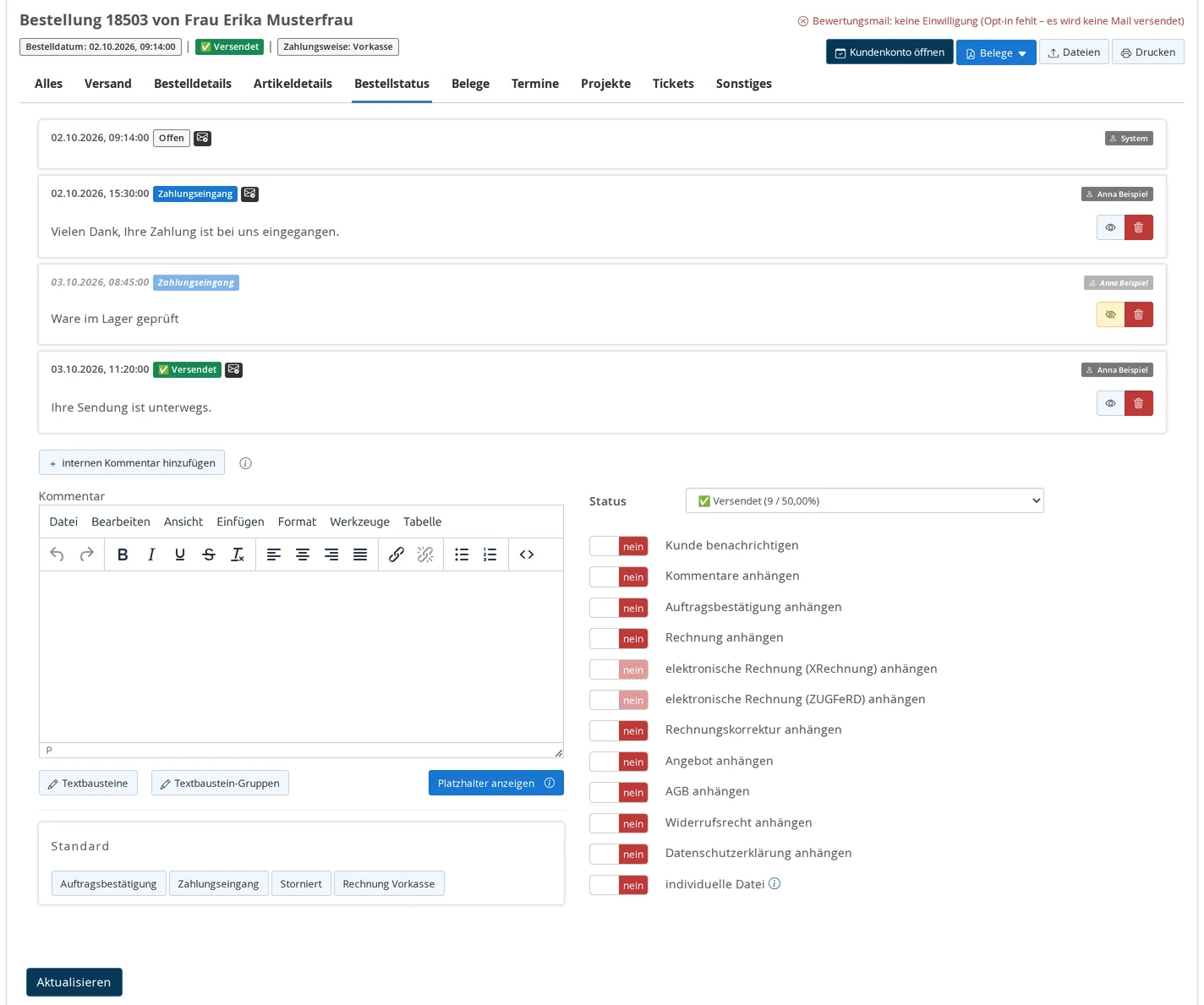Delete the 'Ware im Lager geprüft' comment
The image size is (1204, 1005).
1138,314
